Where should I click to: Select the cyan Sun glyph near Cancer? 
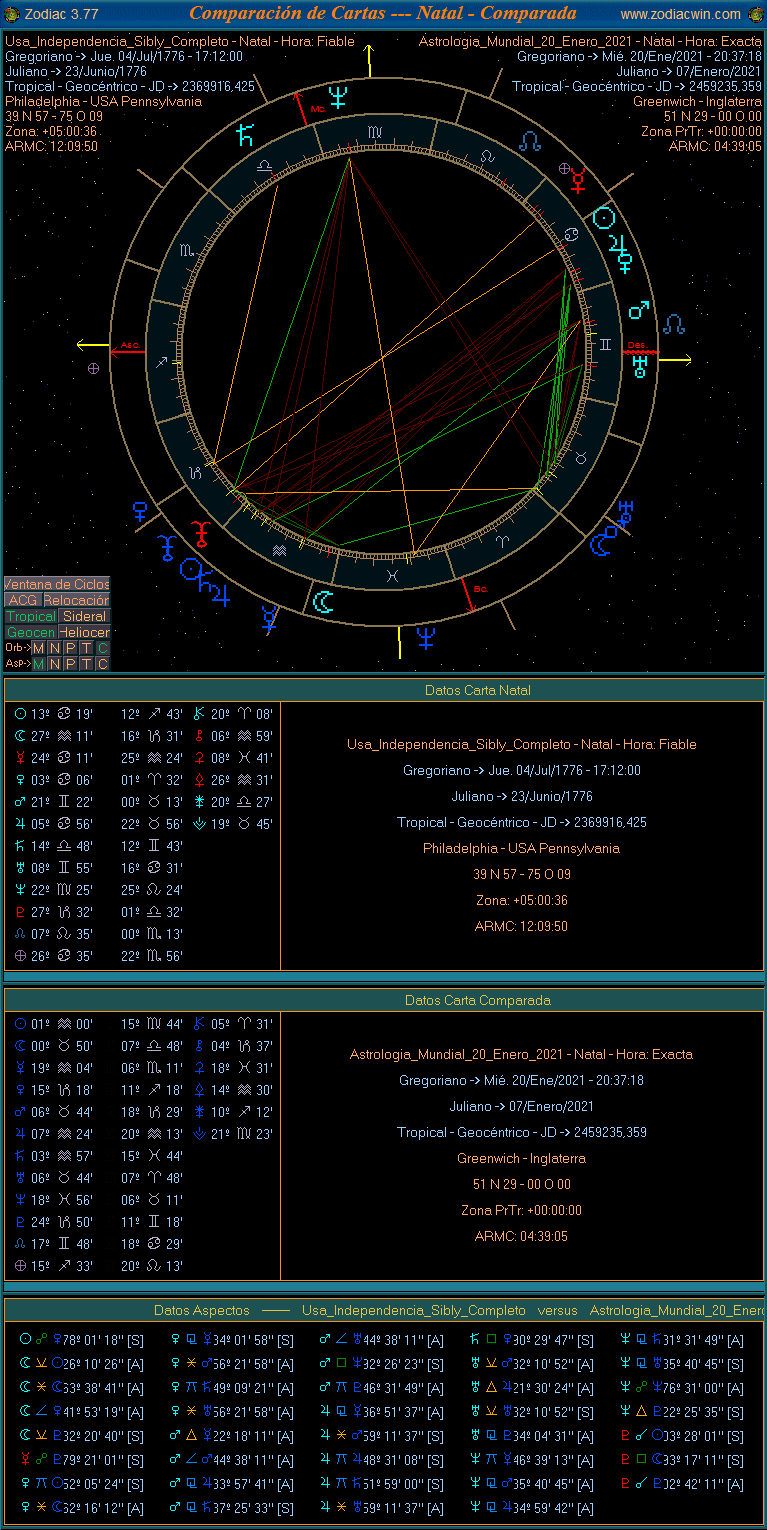coord(603,219)
